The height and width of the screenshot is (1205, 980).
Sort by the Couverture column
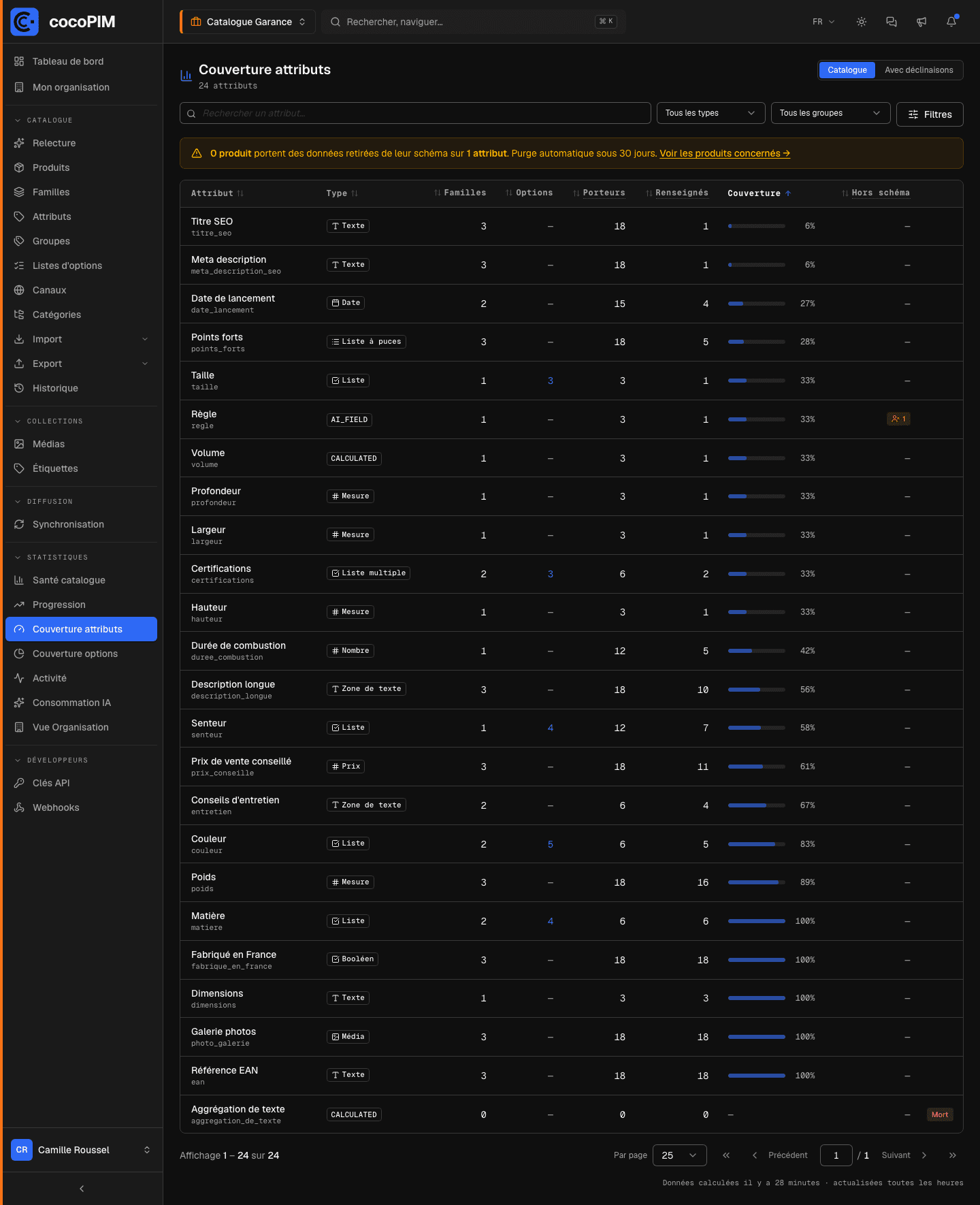[759, 193]
